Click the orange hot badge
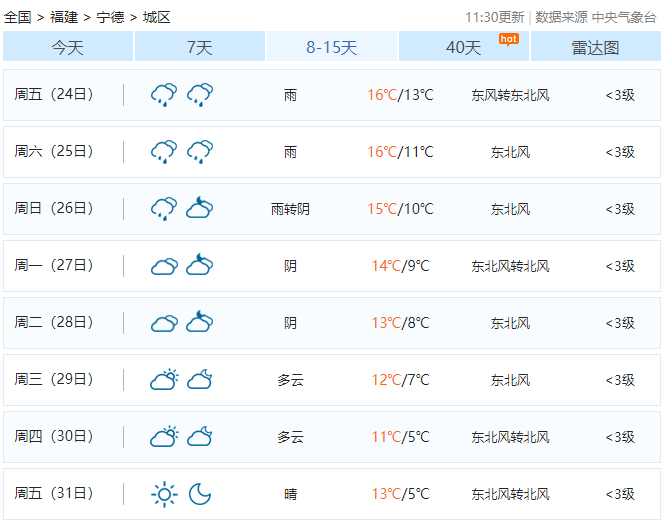Image resolution: width=665 pixels, height=522 pixels. (509, 39)
